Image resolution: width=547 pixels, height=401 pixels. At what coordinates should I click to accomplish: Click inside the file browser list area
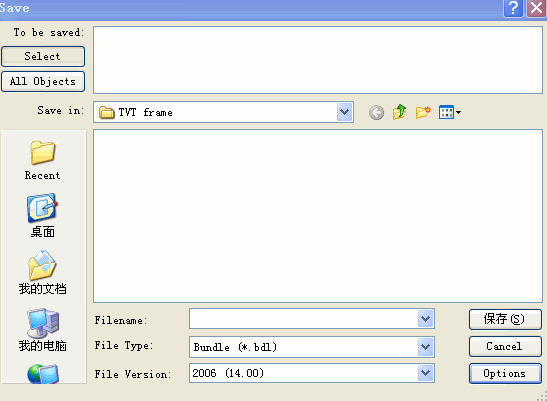coord(318,216)
